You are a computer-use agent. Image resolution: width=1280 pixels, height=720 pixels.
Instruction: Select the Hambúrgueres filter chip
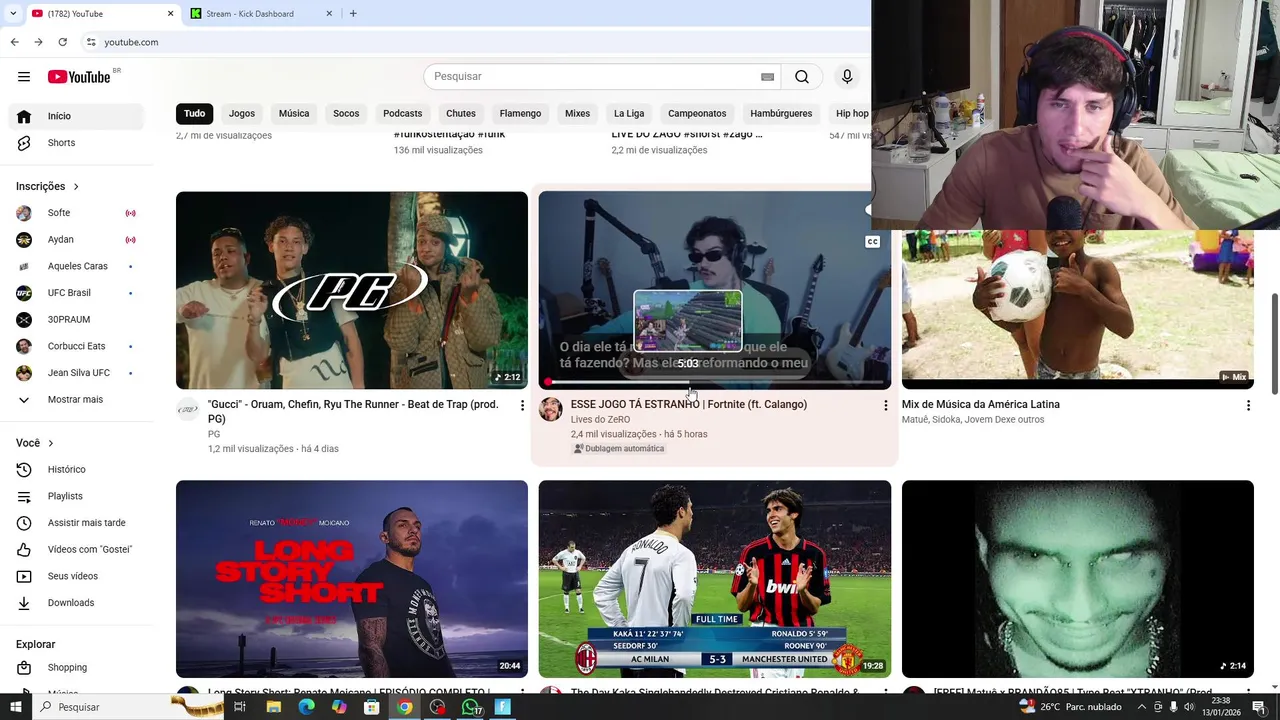781,114
